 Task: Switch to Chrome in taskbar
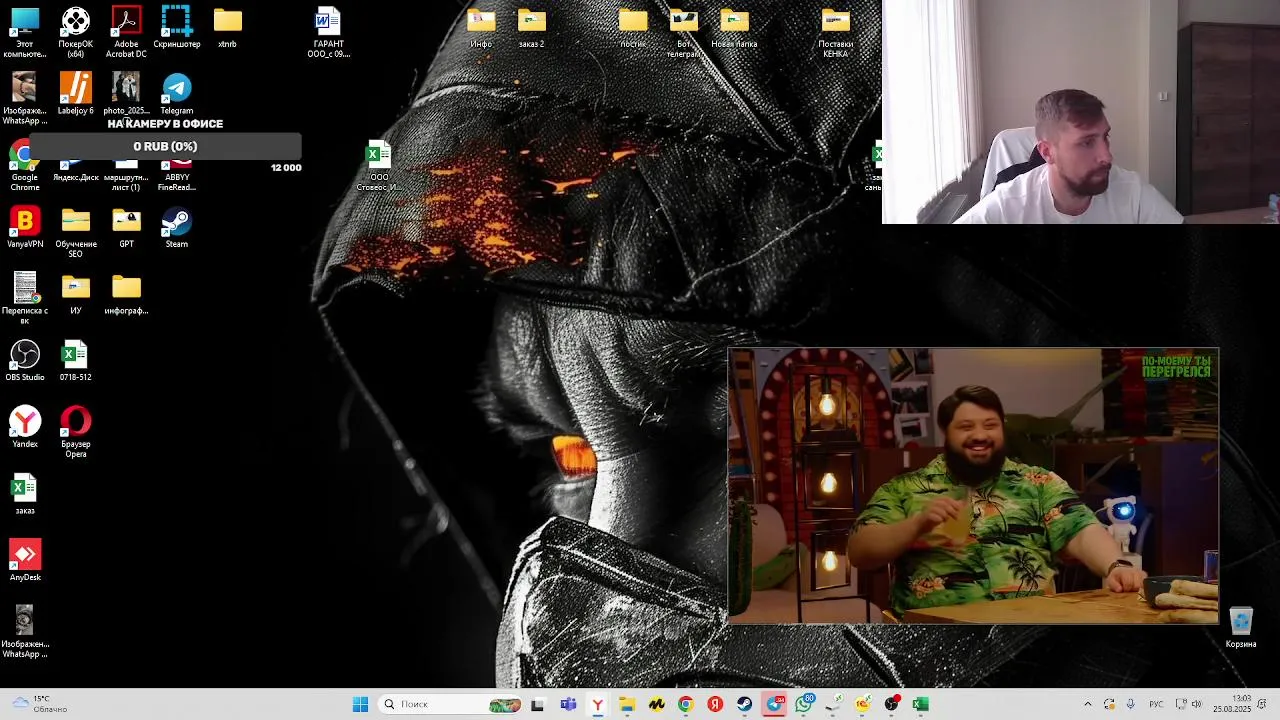[x=686, y=704]
